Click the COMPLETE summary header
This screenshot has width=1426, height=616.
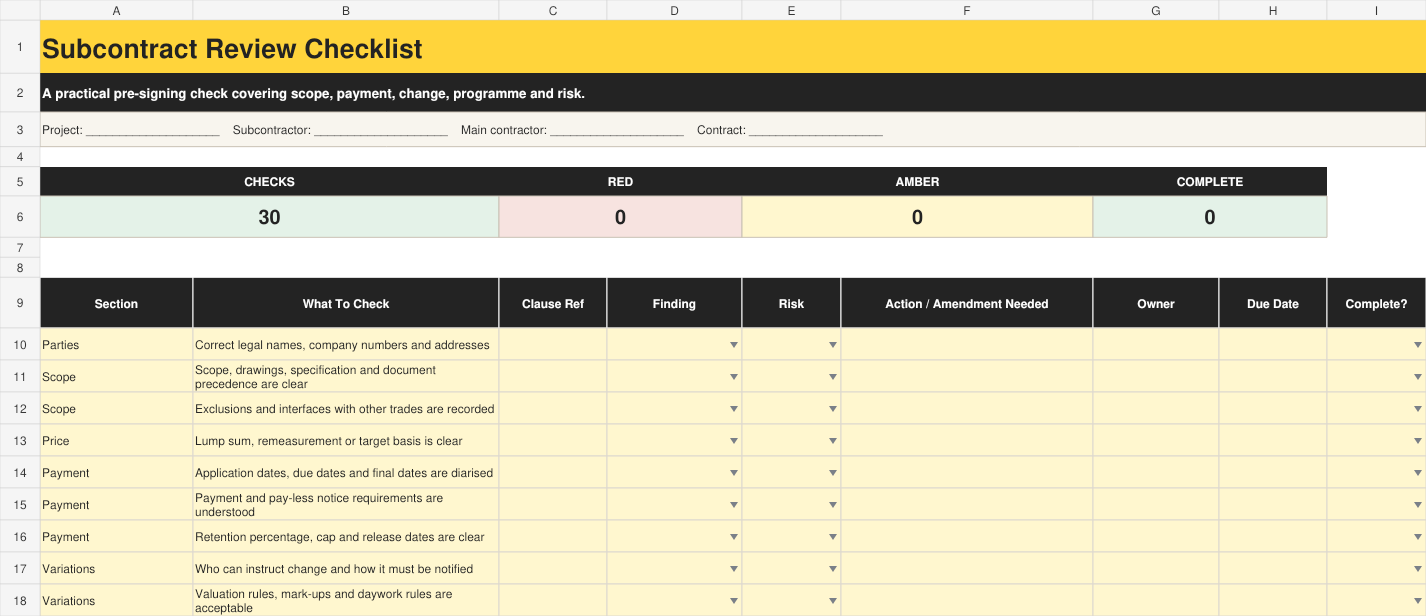(x=1210, y=182)
